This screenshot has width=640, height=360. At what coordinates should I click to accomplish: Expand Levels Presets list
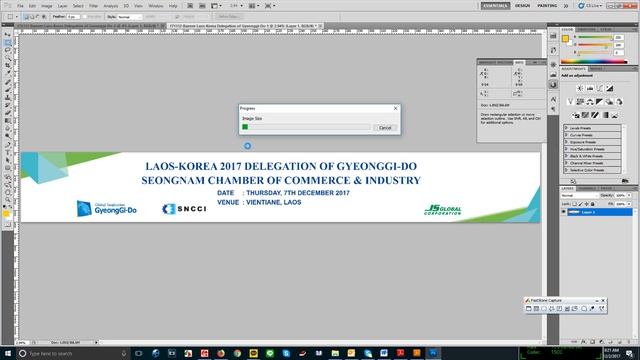tap(567, 128)
